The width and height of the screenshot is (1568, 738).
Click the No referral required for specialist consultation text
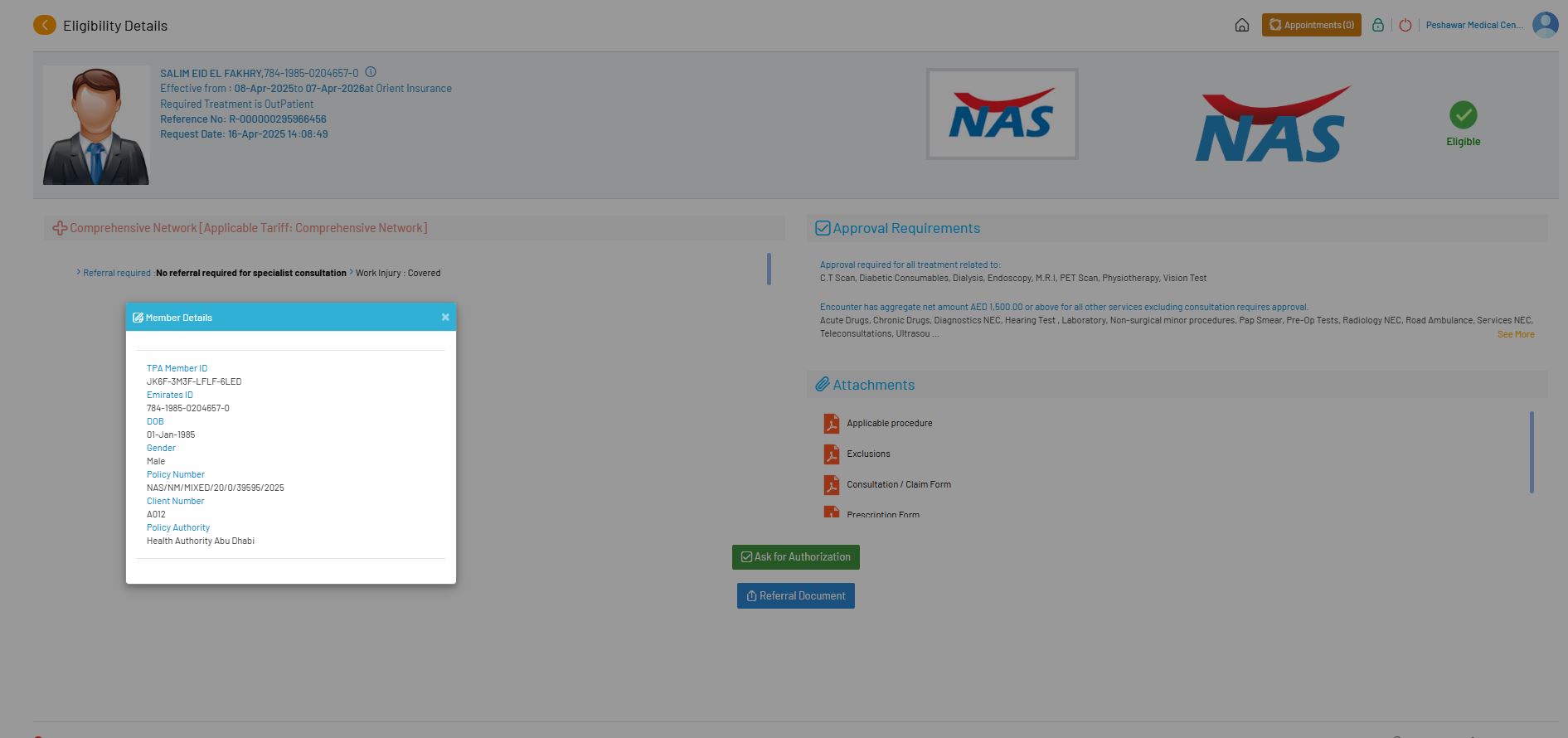(251, 273)
